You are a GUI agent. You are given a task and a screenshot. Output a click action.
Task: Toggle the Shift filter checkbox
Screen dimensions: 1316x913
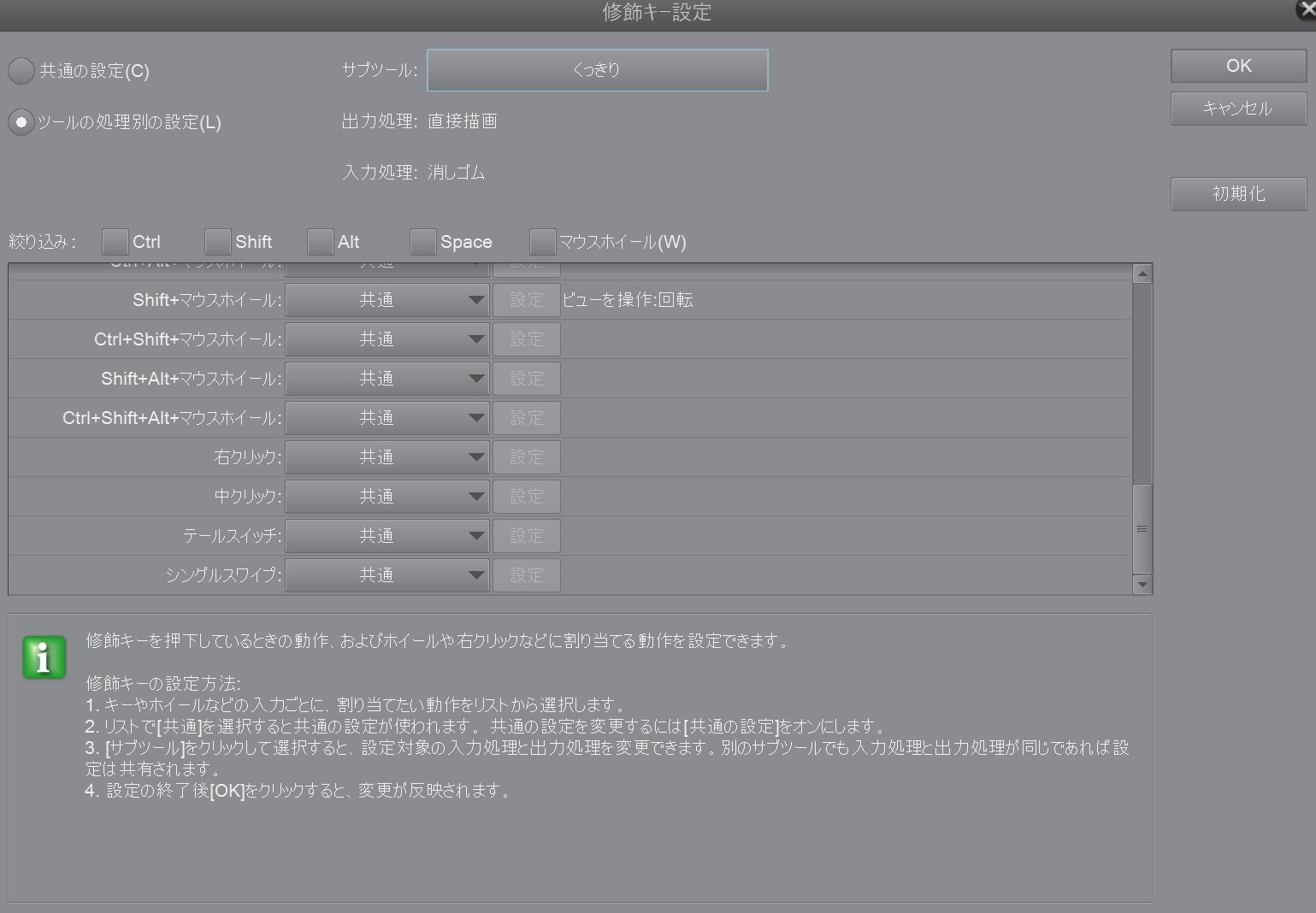coord(217,242)
